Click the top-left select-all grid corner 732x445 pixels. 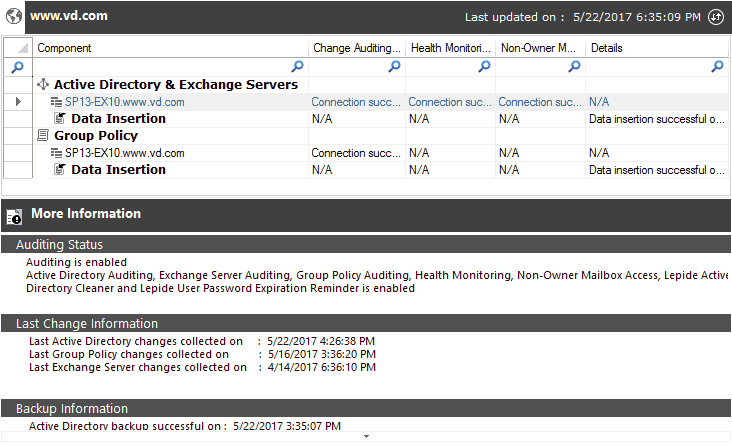tap(18, 48)
